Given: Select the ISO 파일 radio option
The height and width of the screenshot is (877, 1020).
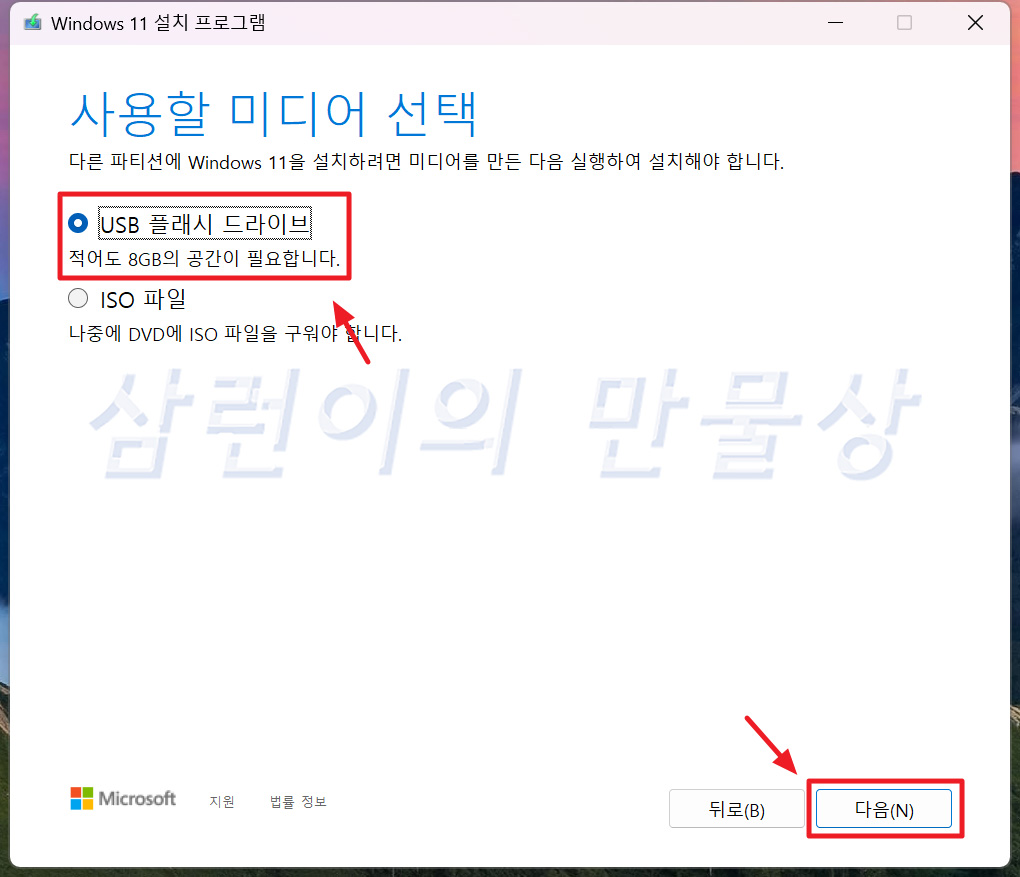Looking at the screenshot, I should [78, 299].
